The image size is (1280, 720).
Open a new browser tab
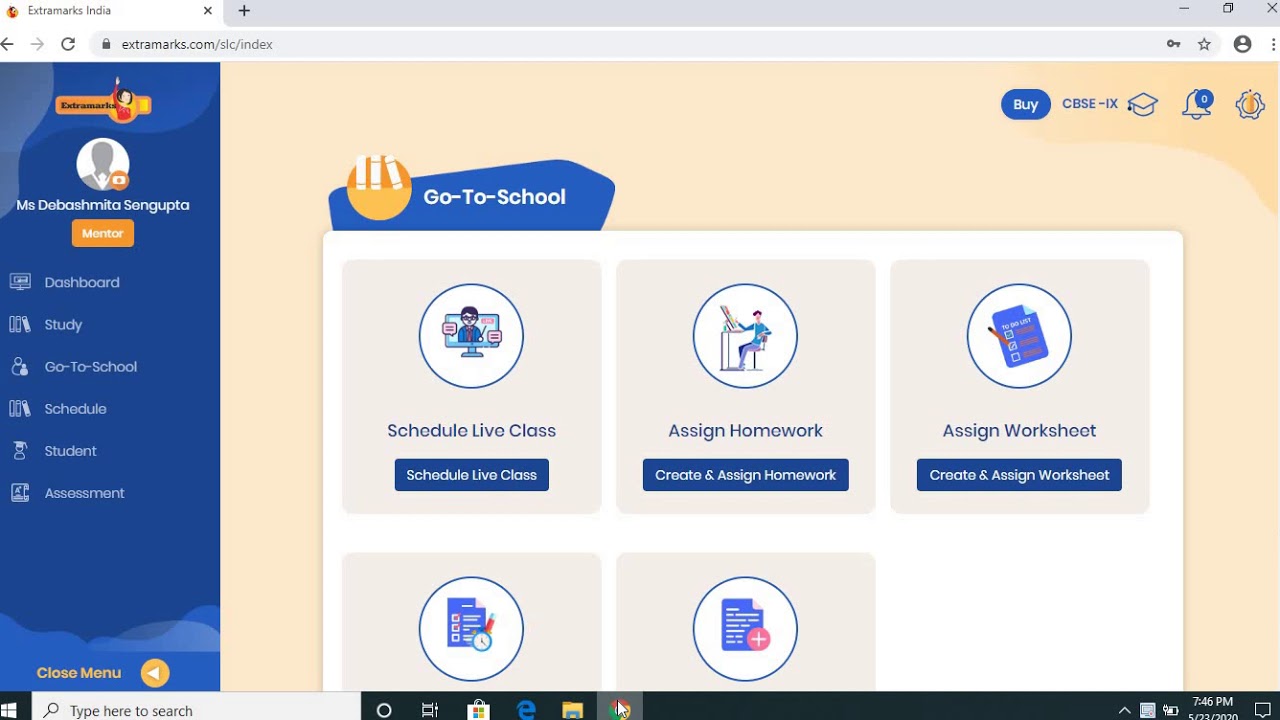click(244, 11)
